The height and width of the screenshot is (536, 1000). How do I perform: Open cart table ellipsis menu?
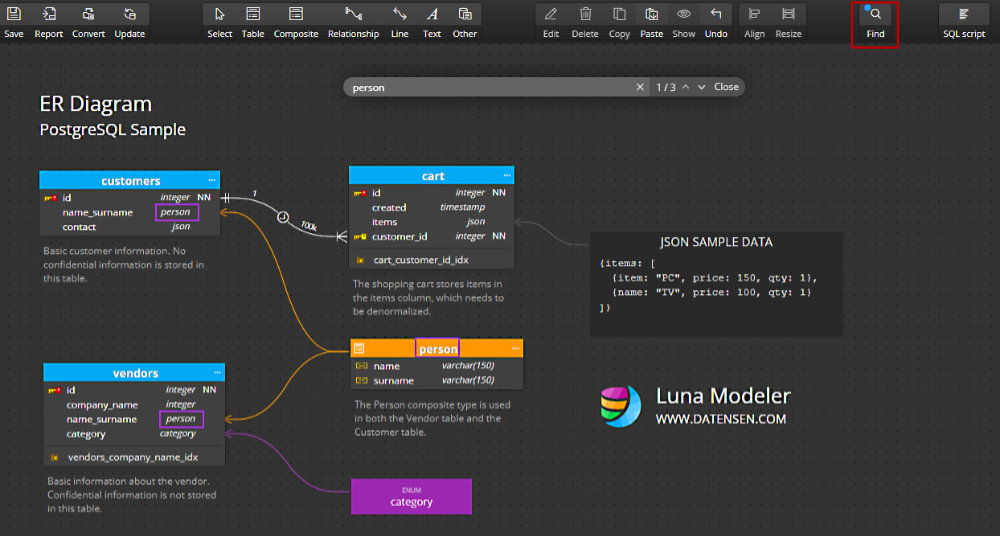507,175
